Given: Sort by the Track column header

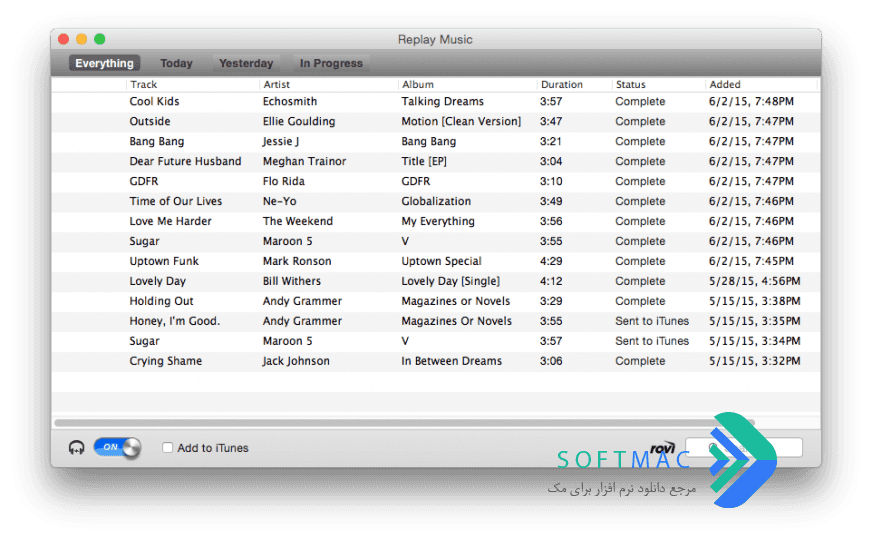Looking at the screenshot, I should (x=192, y=85).
